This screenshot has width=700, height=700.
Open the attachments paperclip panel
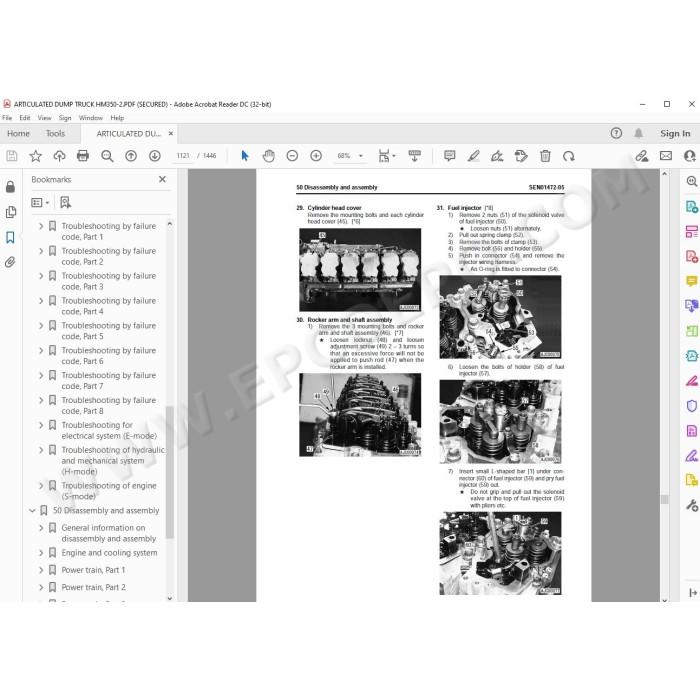(10, 262)
